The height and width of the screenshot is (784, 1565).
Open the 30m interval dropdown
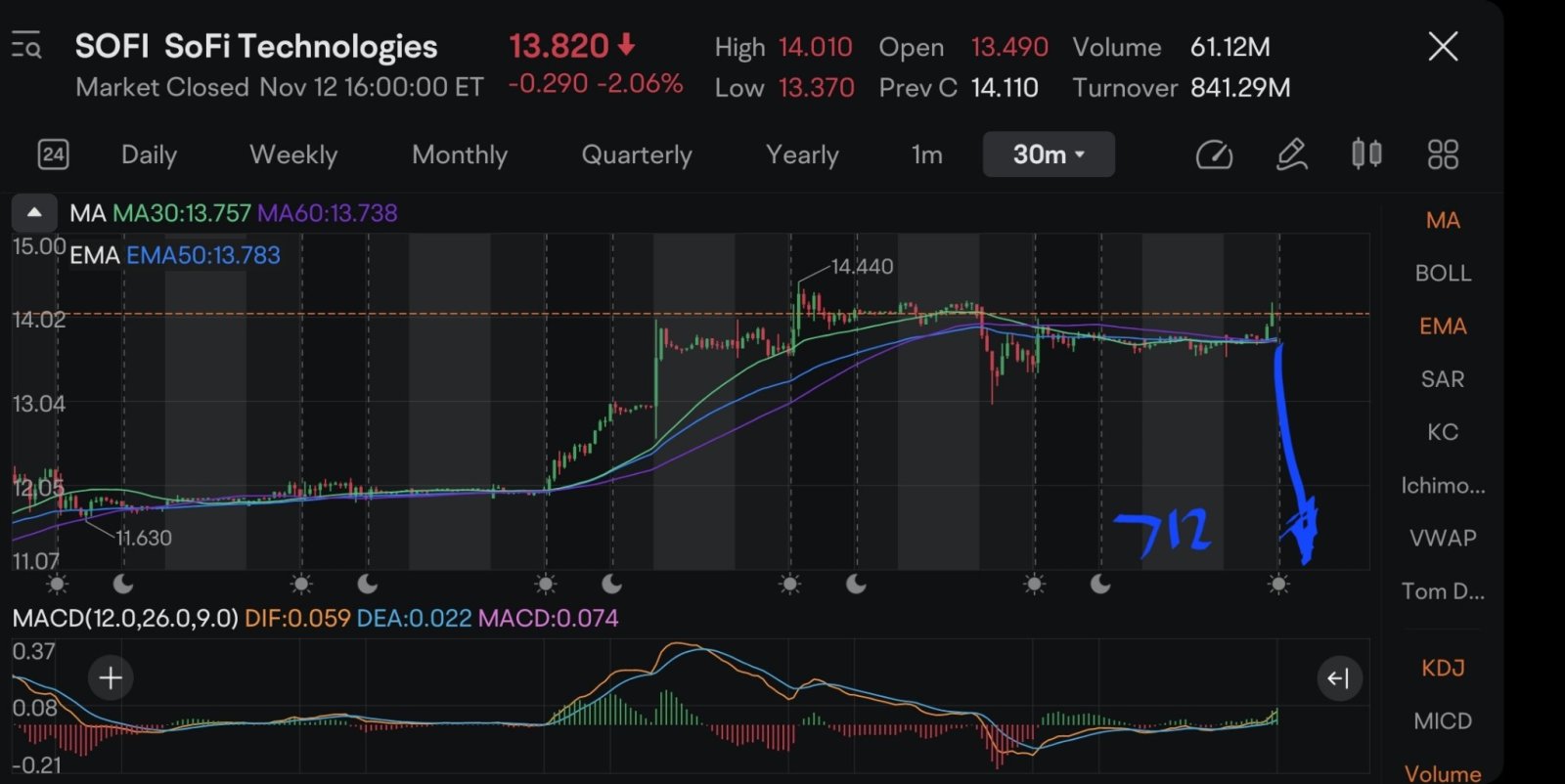coord(1049,154)
